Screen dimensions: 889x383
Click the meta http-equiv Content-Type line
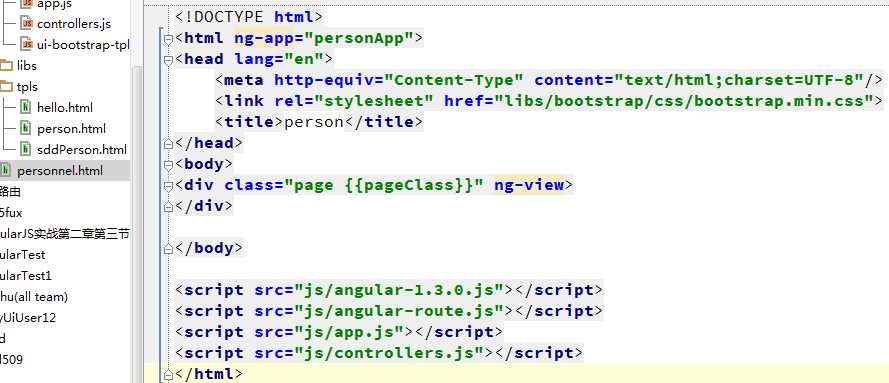[x=549, y=80]
